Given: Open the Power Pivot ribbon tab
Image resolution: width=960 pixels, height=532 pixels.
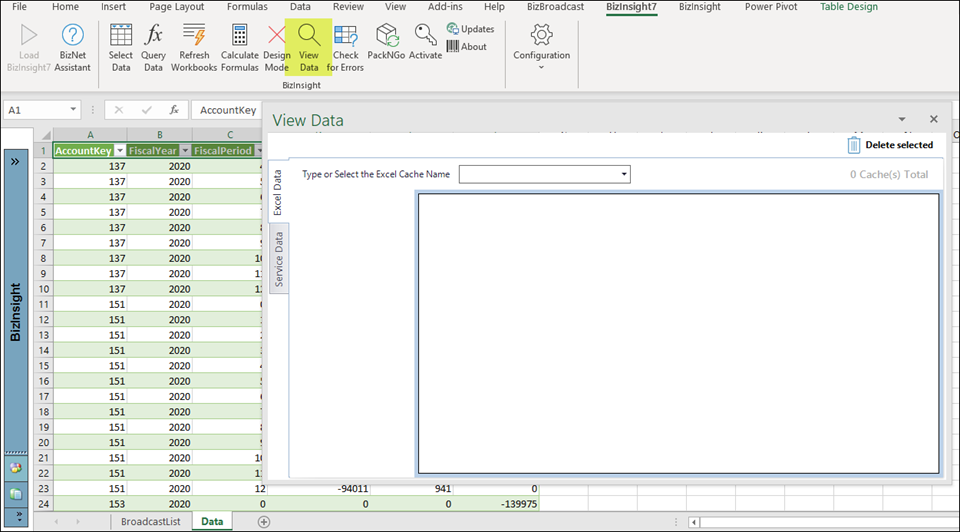Looking at the screenshot, I should [771, 7].
